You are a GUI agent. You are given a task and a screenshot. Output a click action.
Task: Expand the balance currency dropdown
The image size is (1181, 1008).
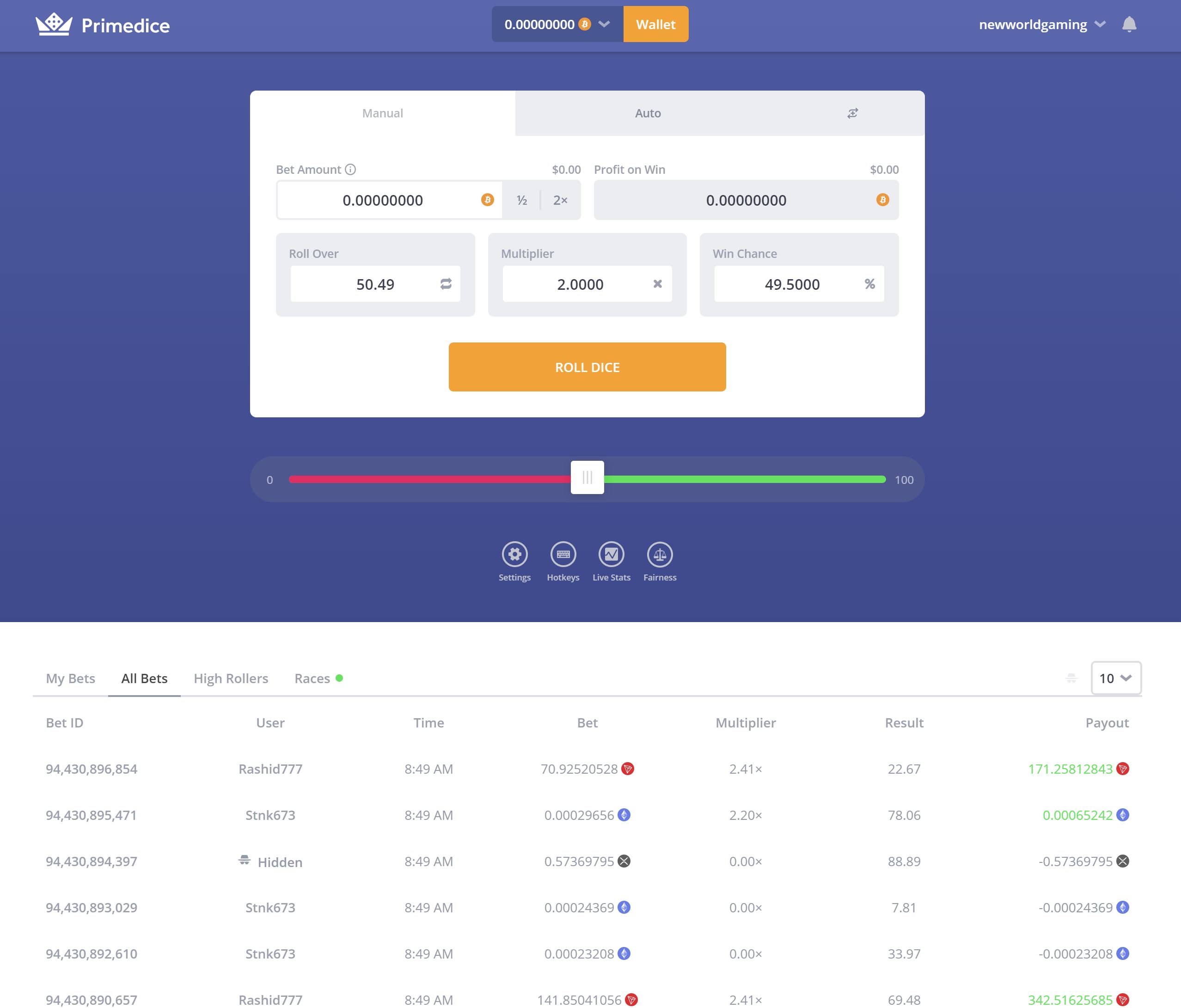click(x=604, y=24)
